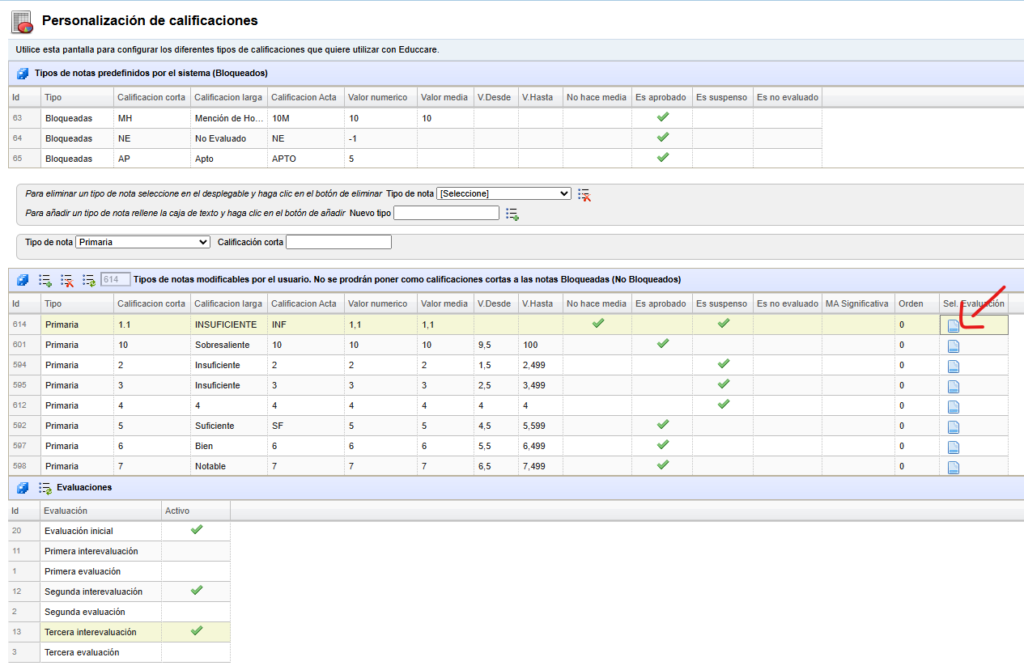The height and width of the screenshot is (670, 1024).
Task: Click the list icon in Evaluaciones header
Action: (45, 488)
